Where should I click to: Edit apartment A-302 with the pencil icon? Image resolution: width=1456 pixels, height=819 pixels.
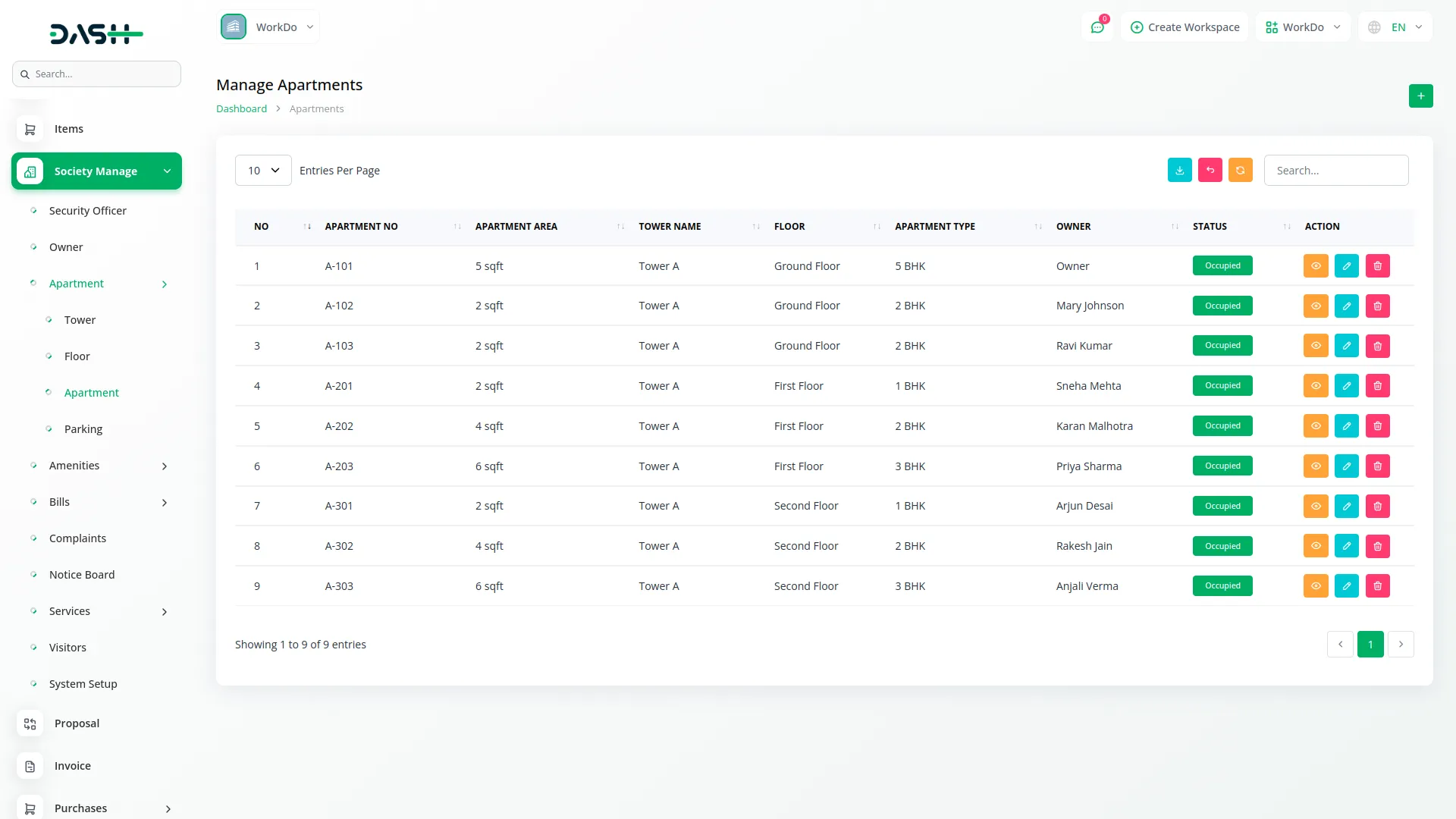(x=1346, y=546)
